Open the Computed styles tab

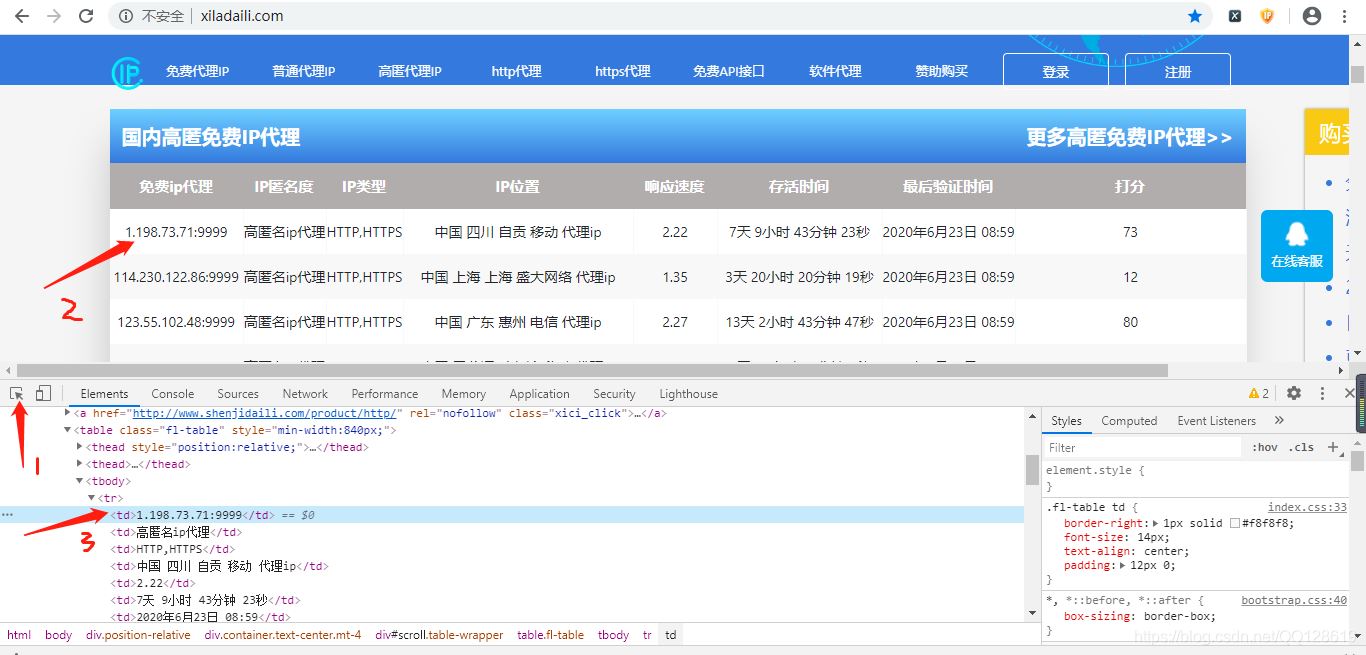tap(1129, 420)
